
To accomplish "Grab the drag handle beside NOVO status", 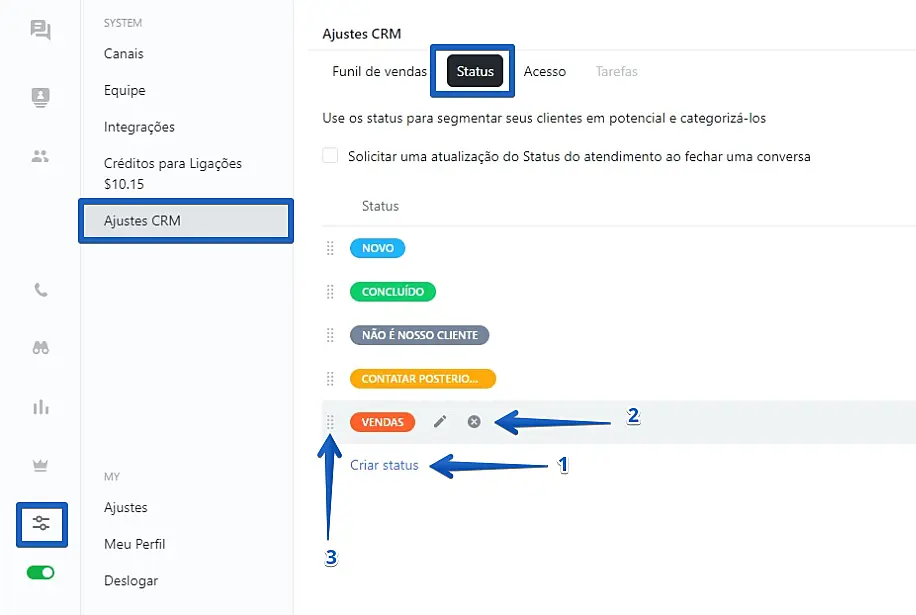I will coord(330,249).
